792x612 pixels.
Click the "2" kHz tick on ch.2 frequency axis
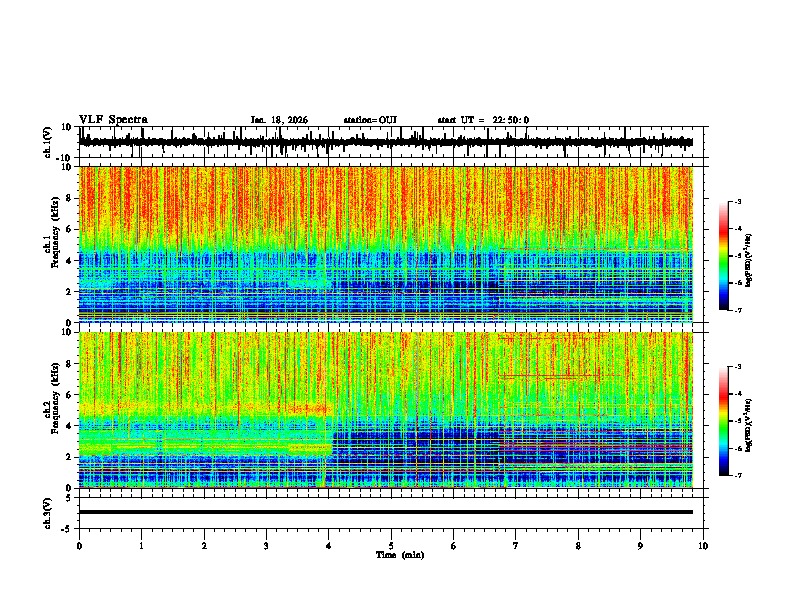pyautogui.click(x=69, y=457)
